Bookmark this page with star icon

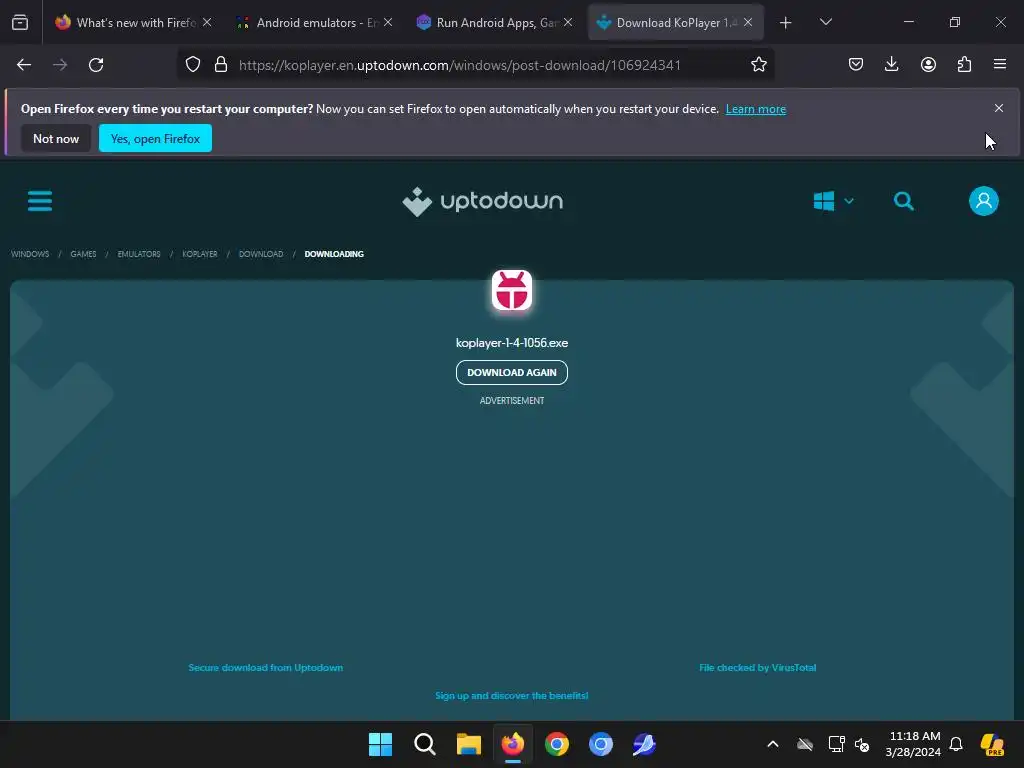[x=758, y=65]
